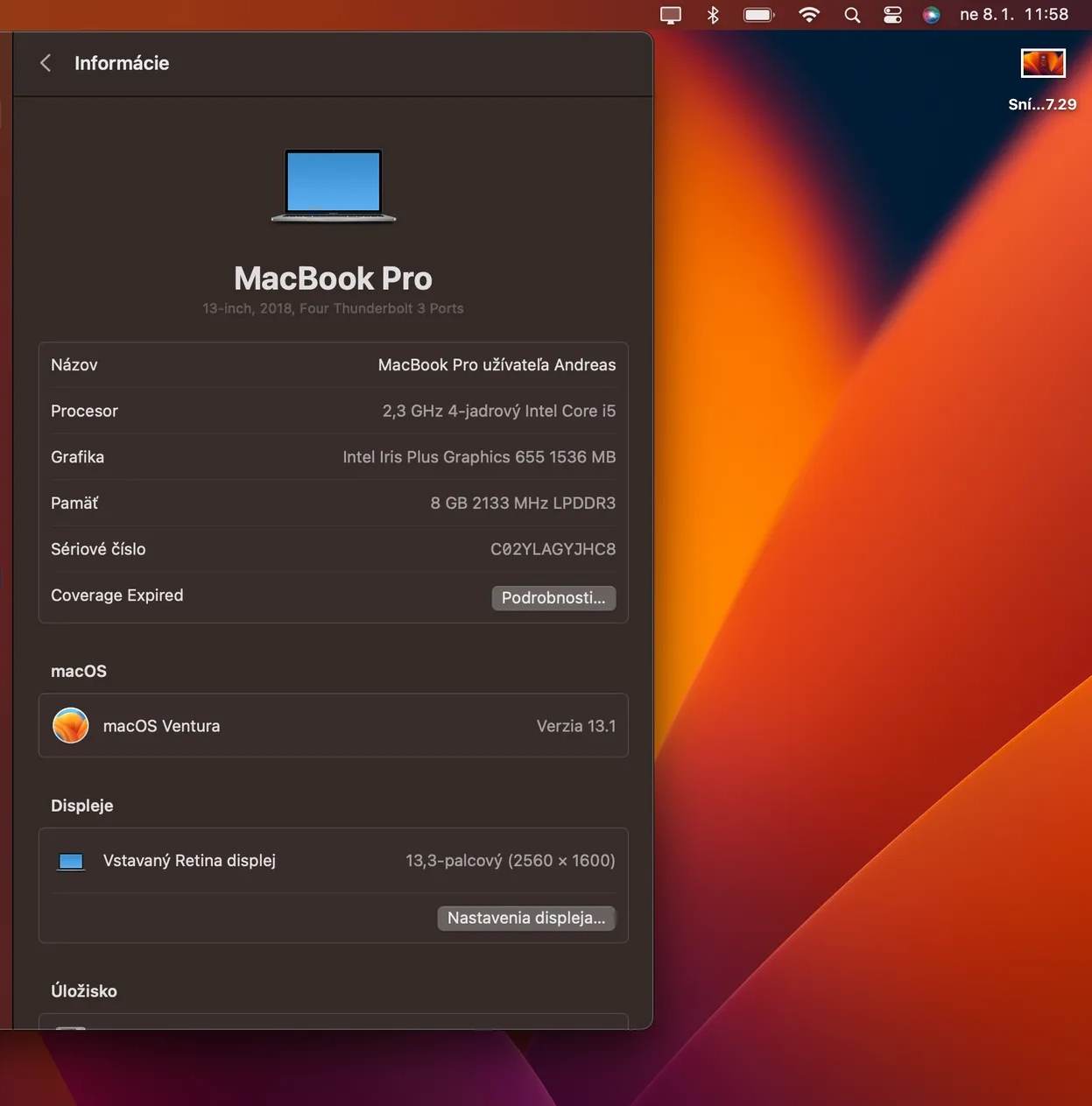Open the Wi-Fi menu bar icon

[x=809, y=15]
